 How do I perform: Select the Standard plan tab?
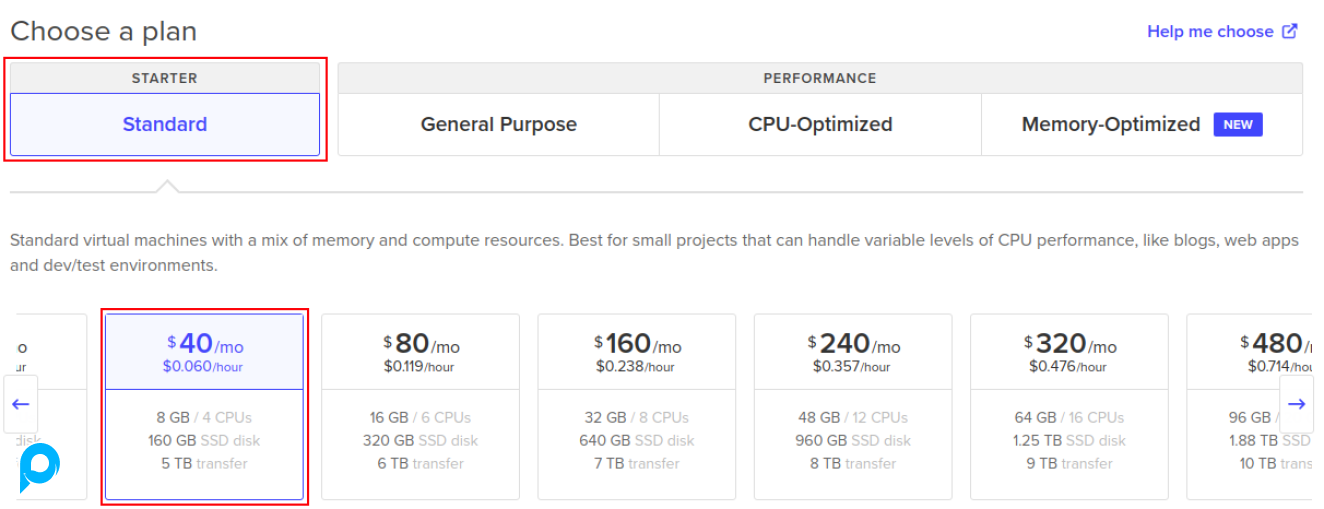[x=165, y=125]
